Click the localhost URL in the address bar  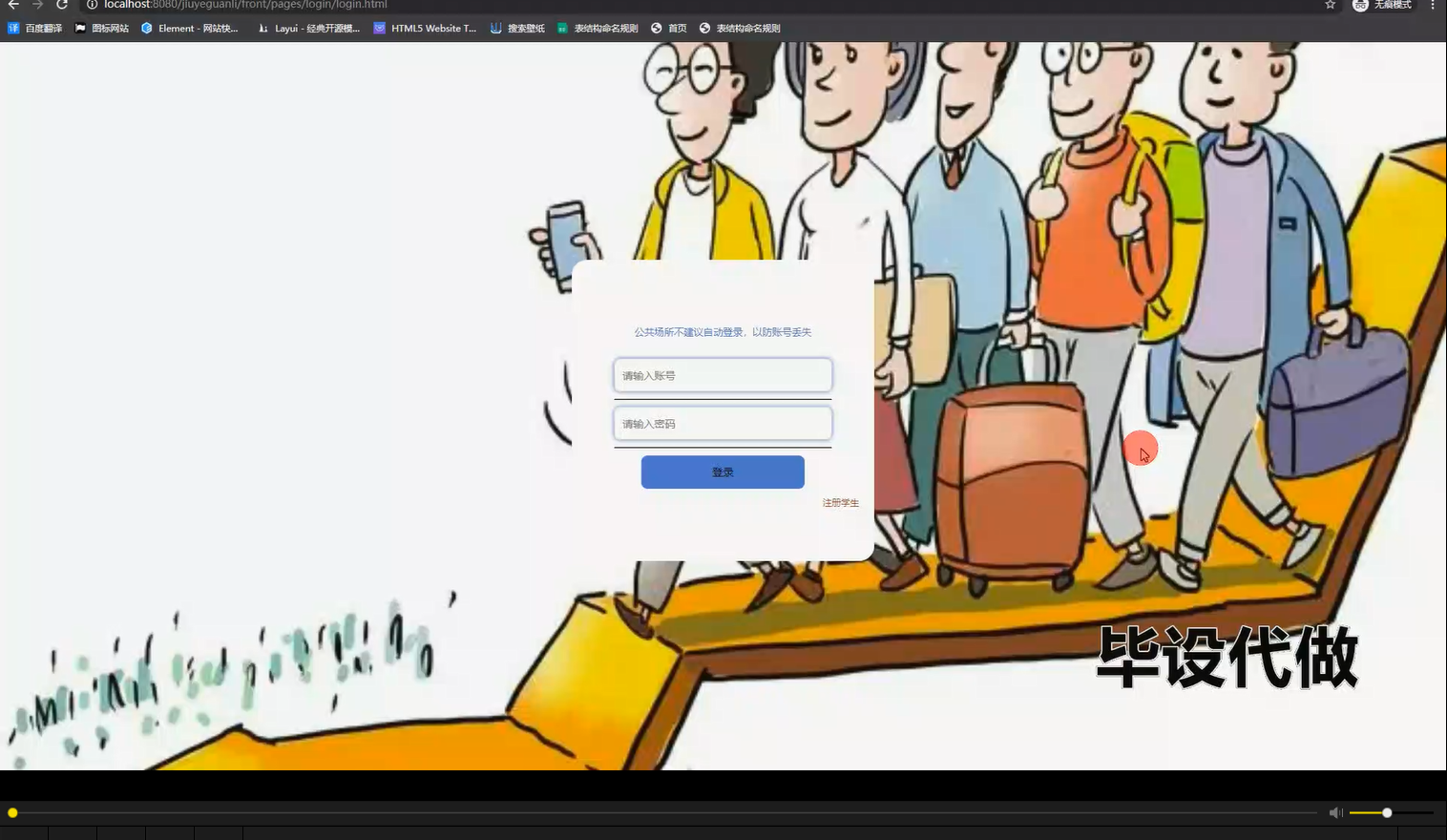[x=245, y=5]
